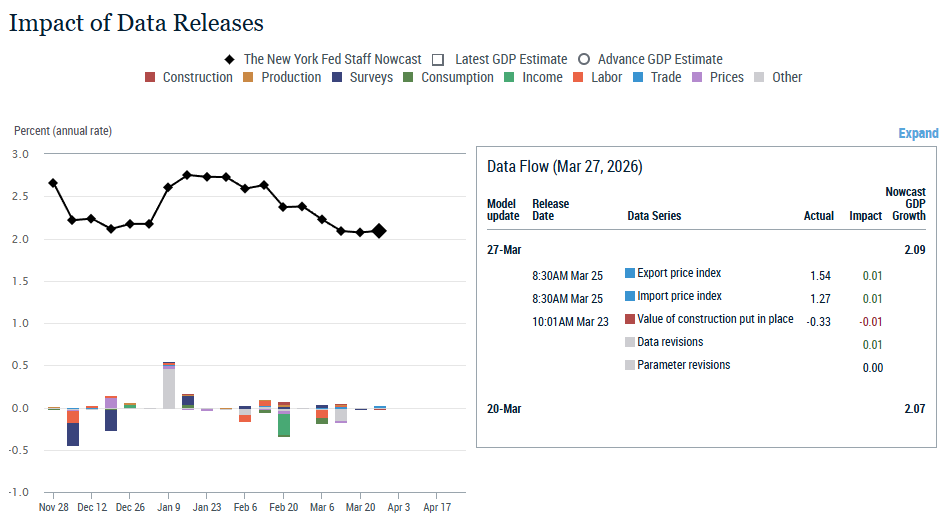Toggle the Latest GDP Estimate marker

(x=437, y=60)
